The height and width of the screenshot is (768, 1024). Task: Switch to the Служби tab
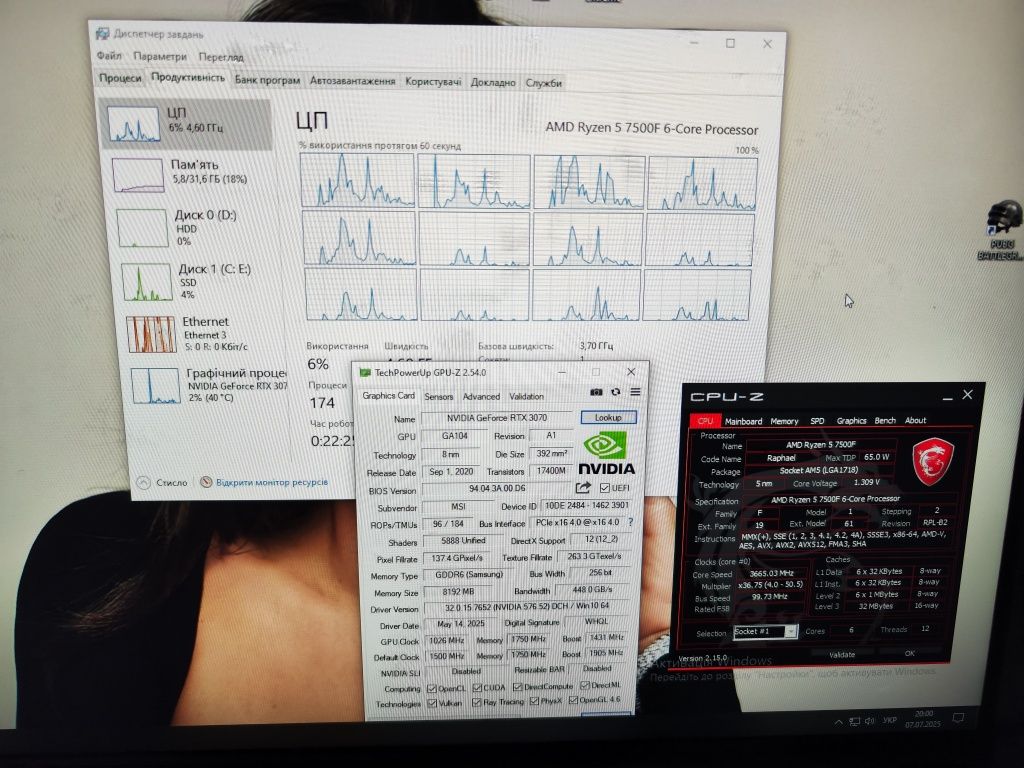click(x=543, y=83)
